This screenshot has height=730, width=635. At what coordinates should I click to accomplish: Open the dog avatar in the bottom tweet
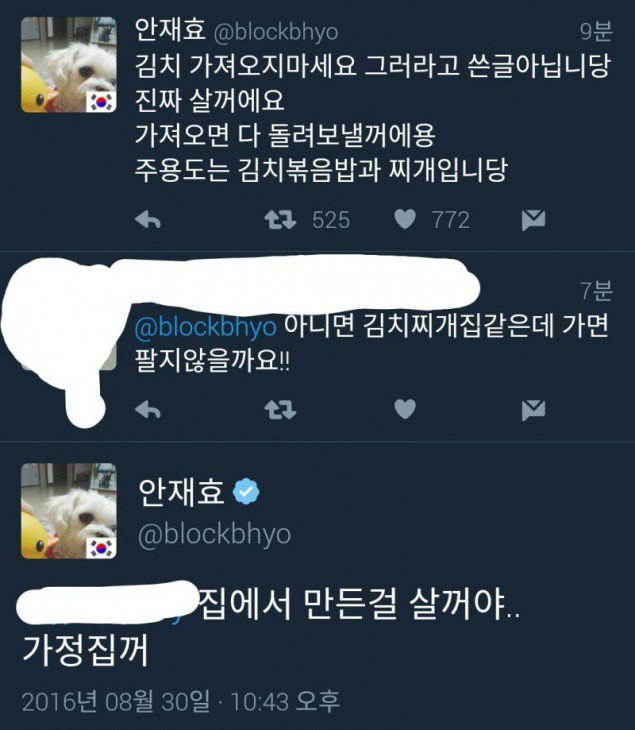click(x=68, y=511)
